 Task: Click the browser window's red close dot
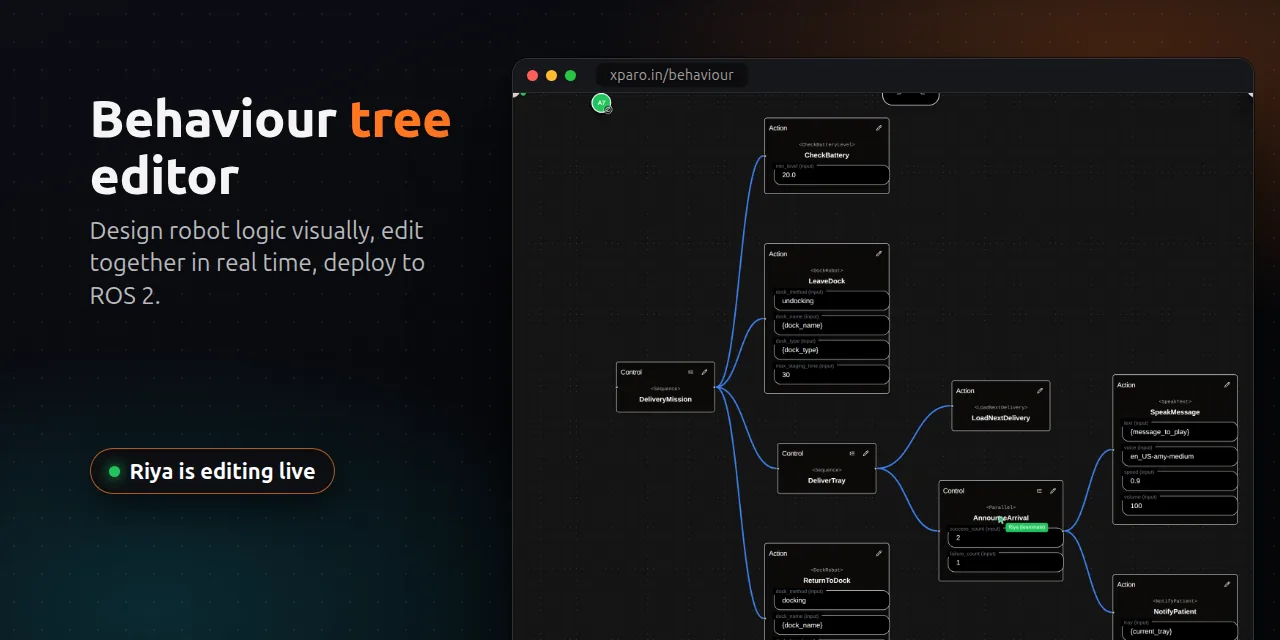pos(532,75)
